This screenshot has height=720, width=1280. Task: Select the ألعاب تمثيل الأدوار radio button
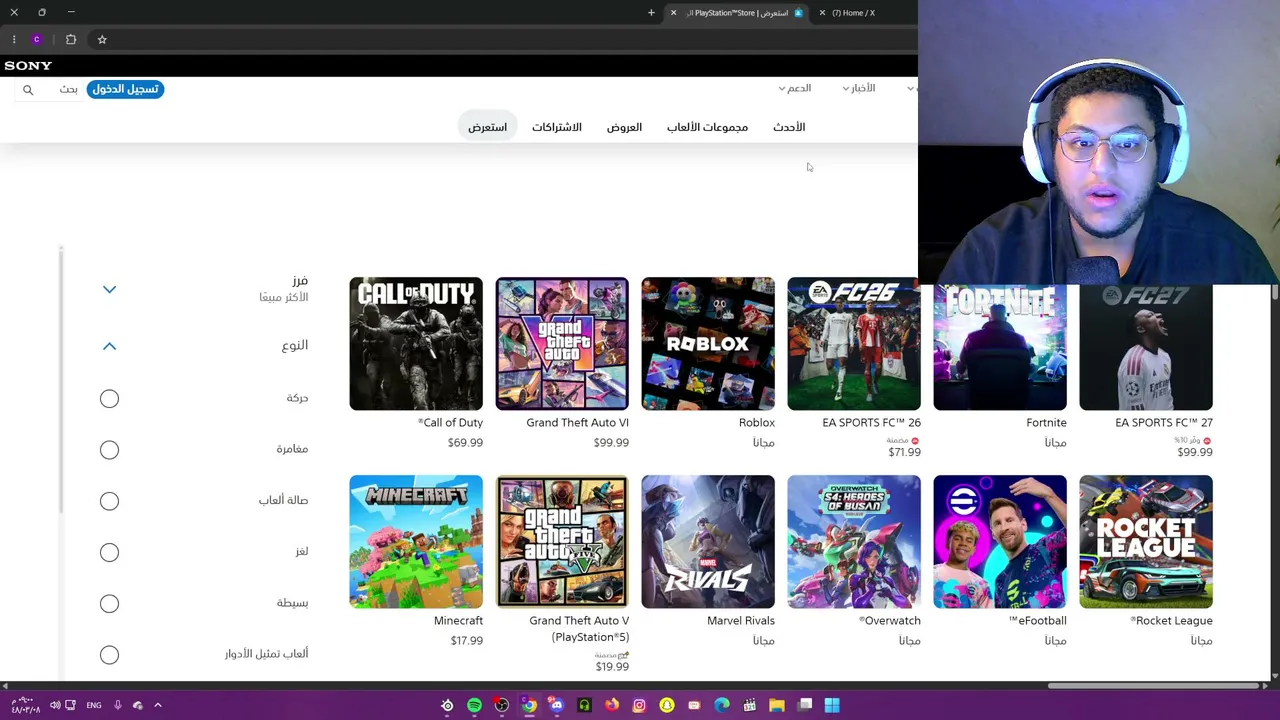[x=109, y=655]
